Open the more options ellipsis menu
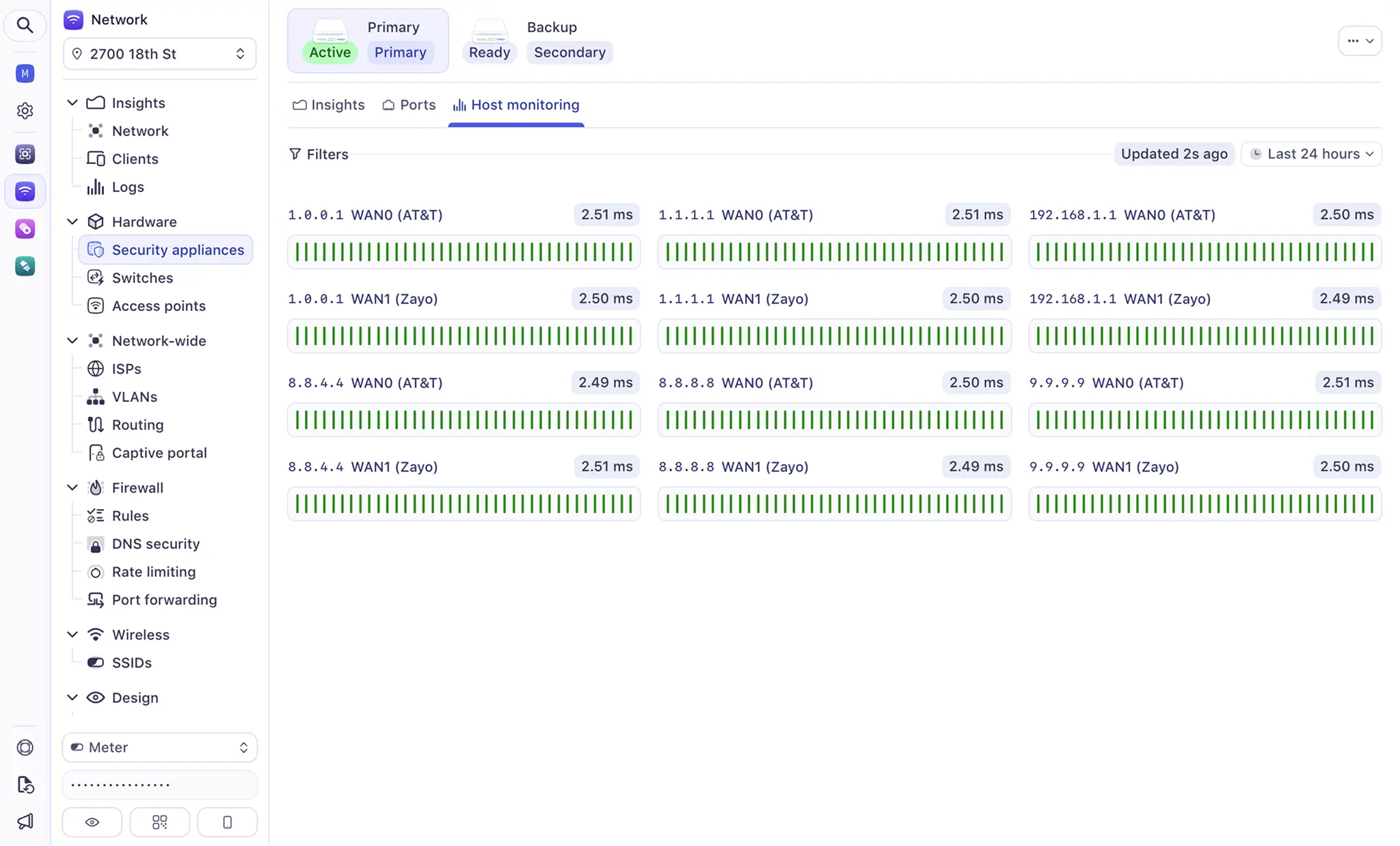1400x846 pixels. [1360, 41]
